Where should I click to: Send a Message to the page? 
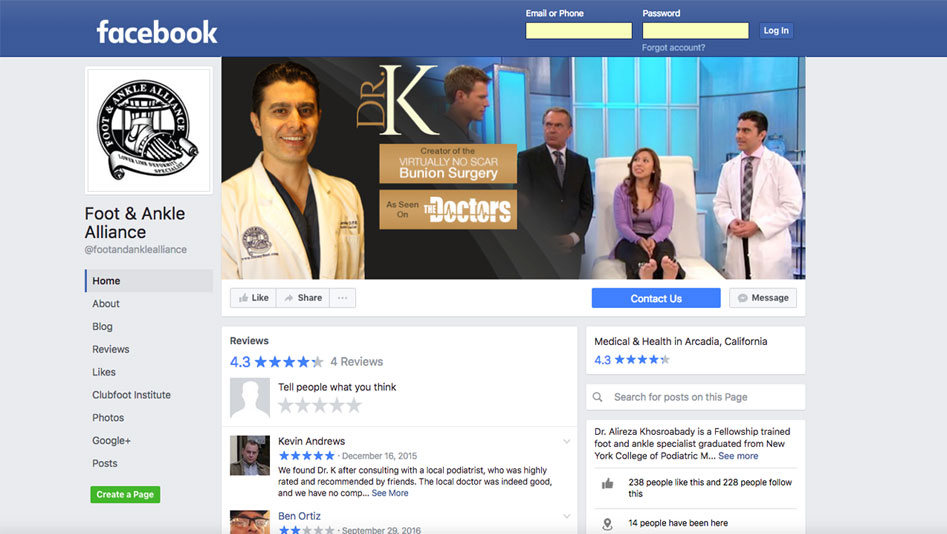(x=763, y=298)
